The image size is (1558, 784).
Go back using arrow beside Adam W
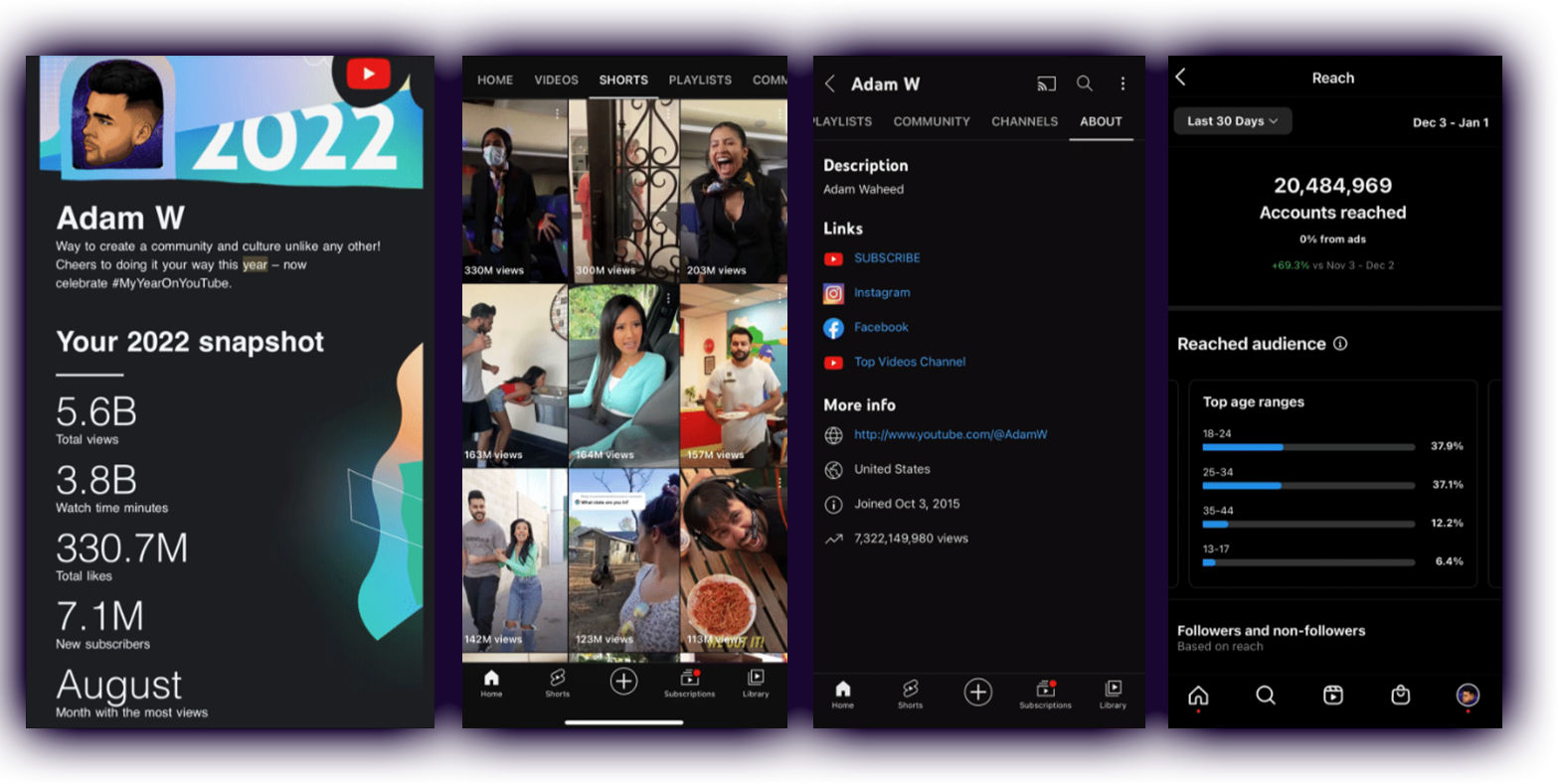pyautogui.click(x=830, y=83)
